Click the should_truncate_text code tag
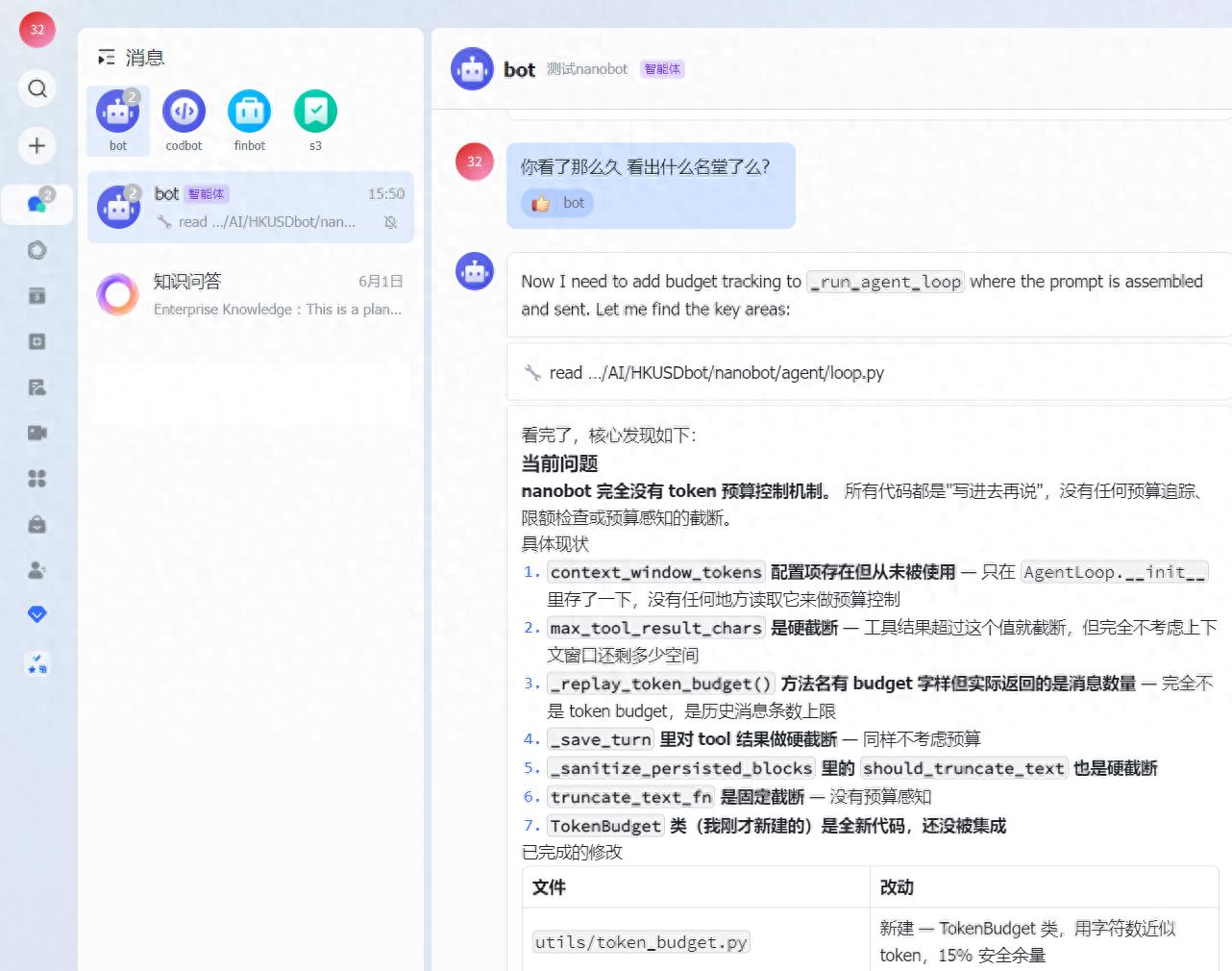Viewport: 1232px width, 971px height. tap(964, 768)
